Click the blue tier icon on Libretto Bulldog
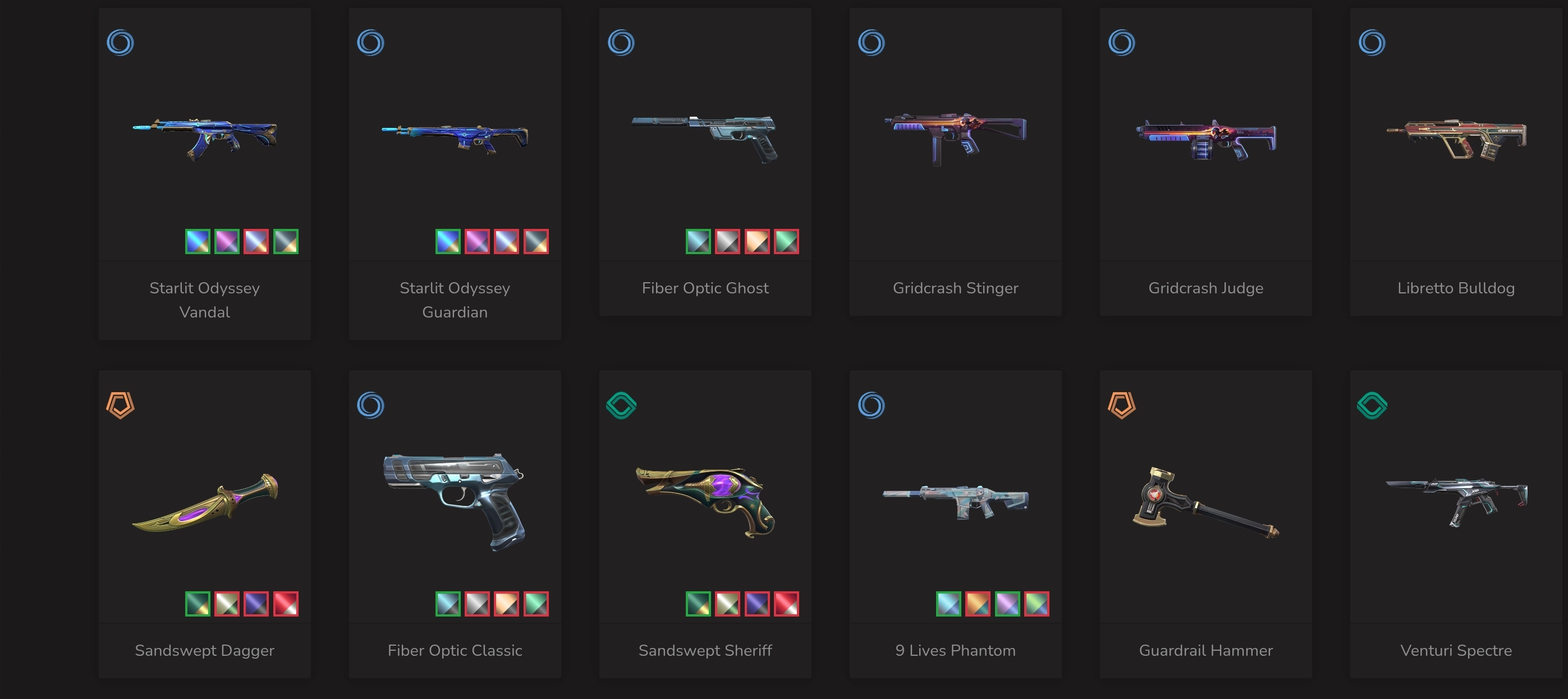Viewport: 1568px width, 699px height. click(x=1372, y=43)
